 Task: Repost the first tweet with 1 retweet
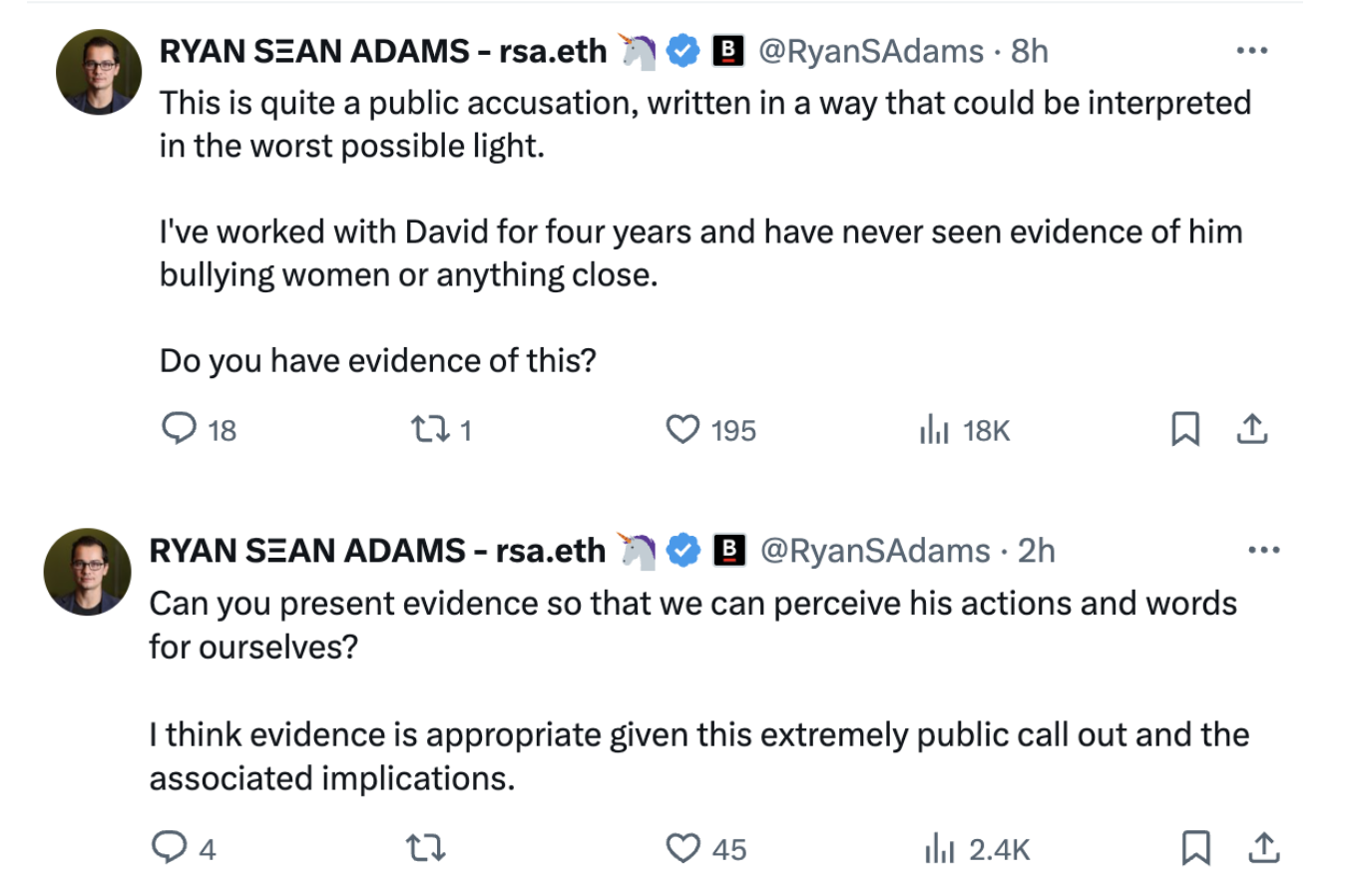click(x=429, y=430)
